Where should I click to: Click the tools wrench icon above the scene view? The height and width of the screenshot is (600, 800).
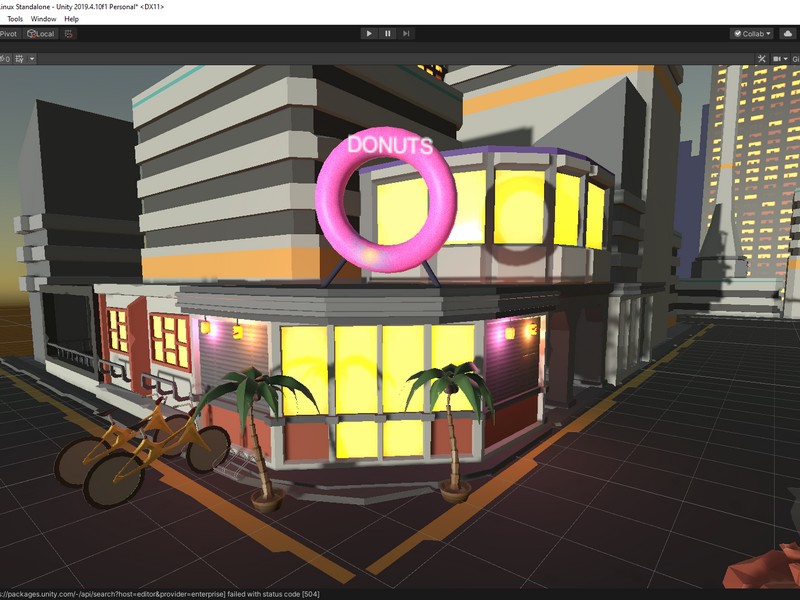pyautogui.click(x=762, y=57)
